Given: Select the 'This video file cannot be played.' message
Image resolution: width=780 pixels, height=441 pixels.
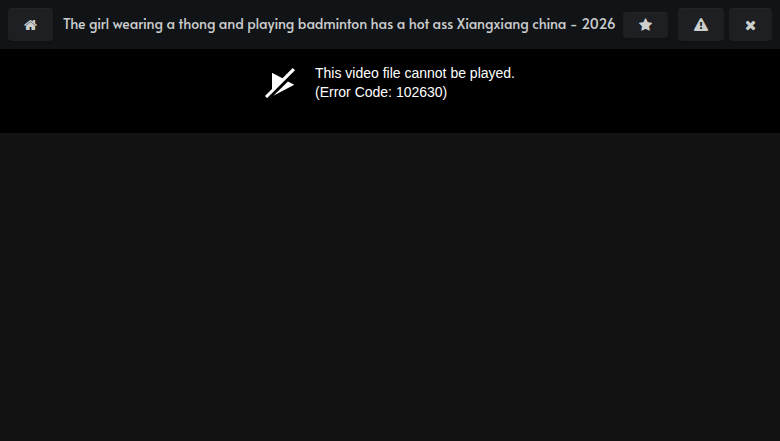Looking at the screenshot, I should click(x=415, y=73).
